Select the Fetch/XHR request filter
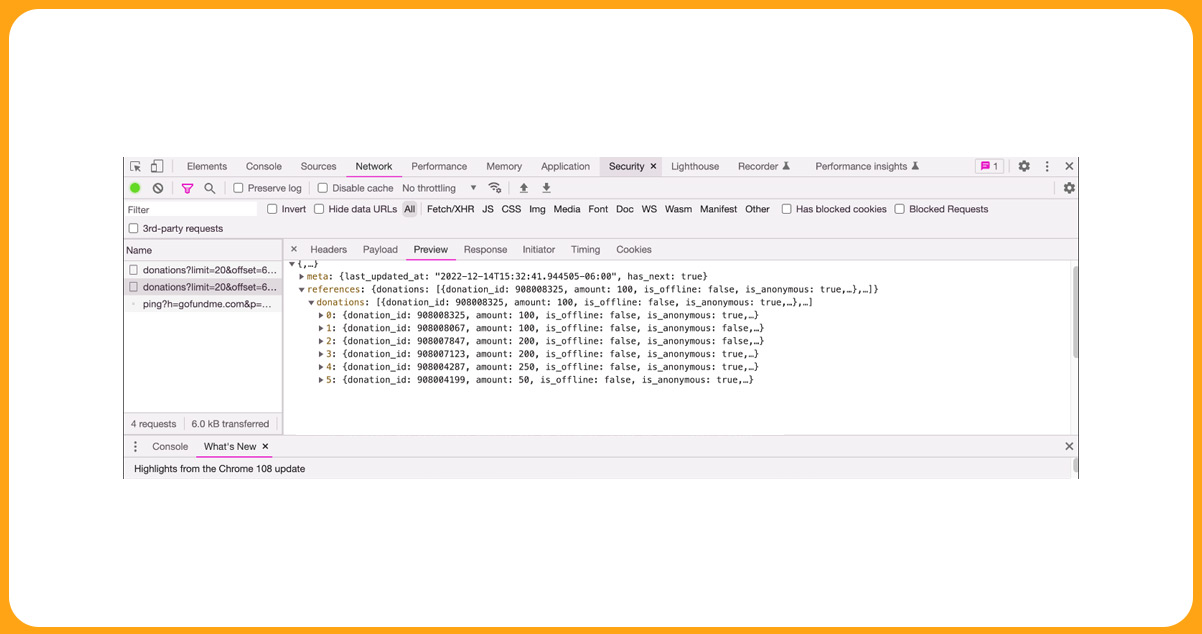The image size is (1202, 634). point(450,209)
